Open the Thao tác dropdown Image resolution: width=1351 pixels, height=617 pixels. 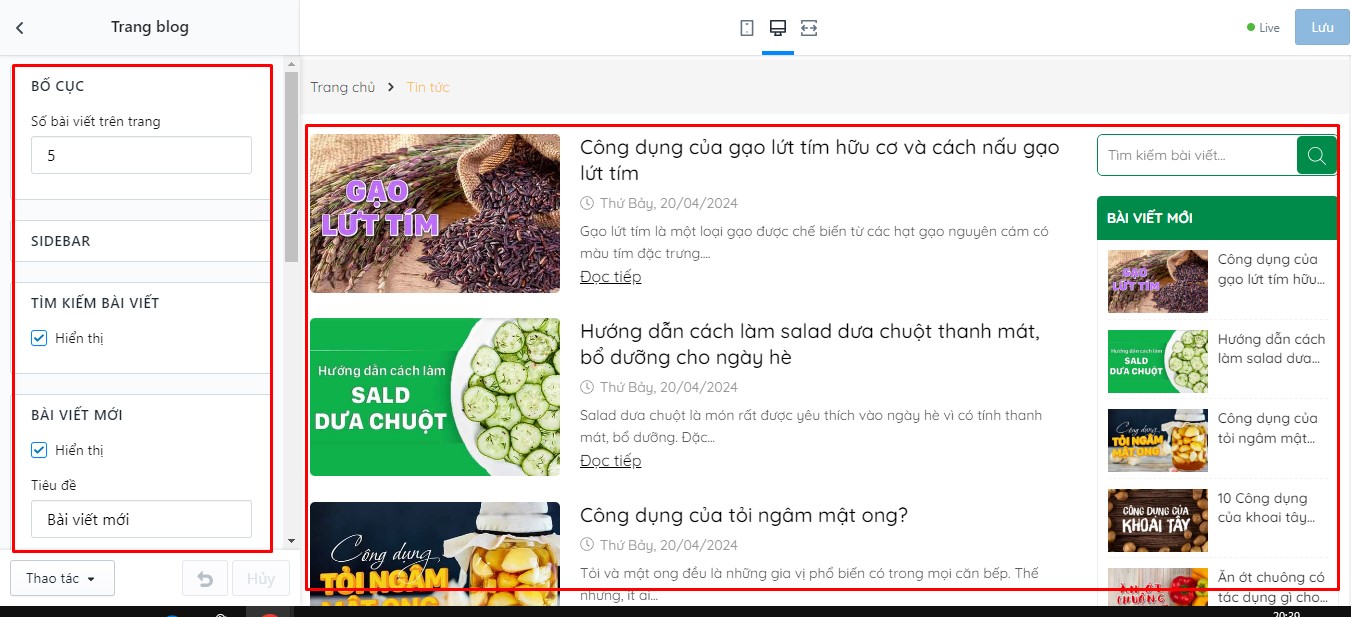(62, 579)
